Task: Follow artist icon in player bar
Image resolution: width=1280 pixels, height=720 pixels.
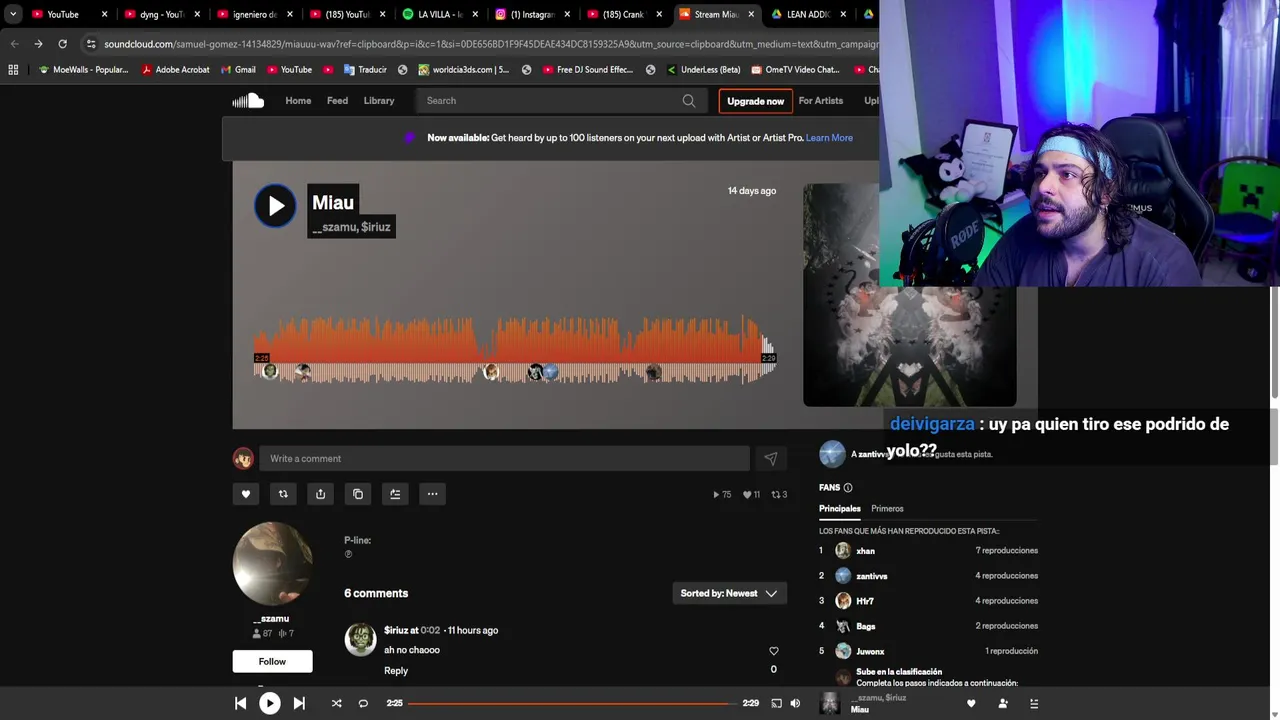Action: [1003, 703]
